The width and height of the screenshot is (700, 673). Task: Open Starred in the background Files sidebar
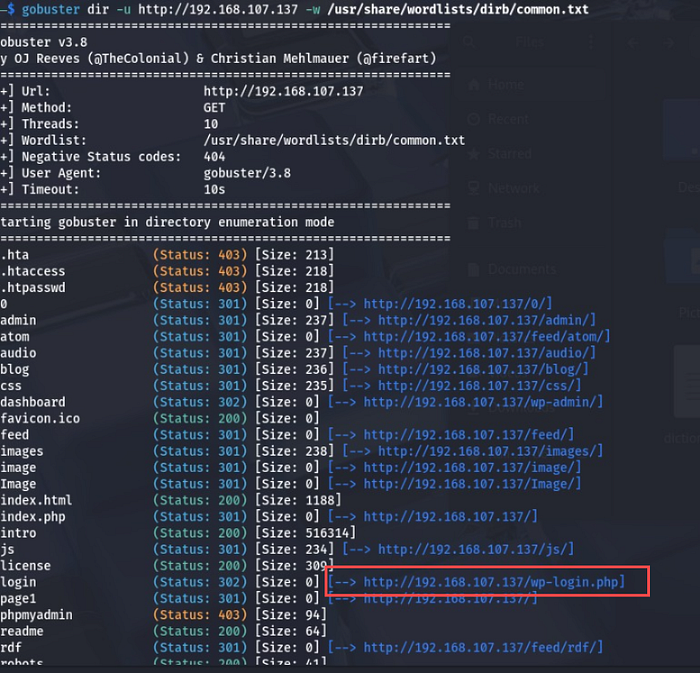point(500,154)
